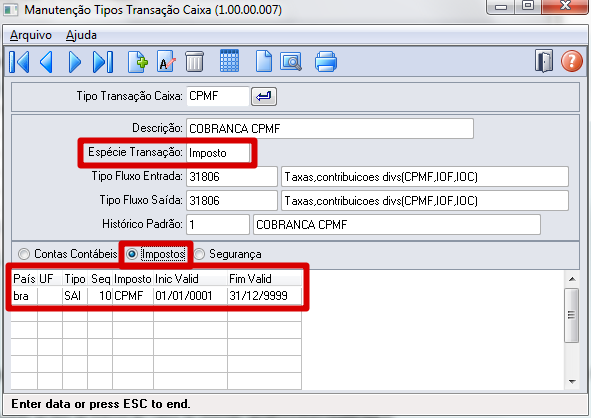Viewport: 591px width, 418px height.
Task: Open the search magnifier icon
Action: coord(291,61)
